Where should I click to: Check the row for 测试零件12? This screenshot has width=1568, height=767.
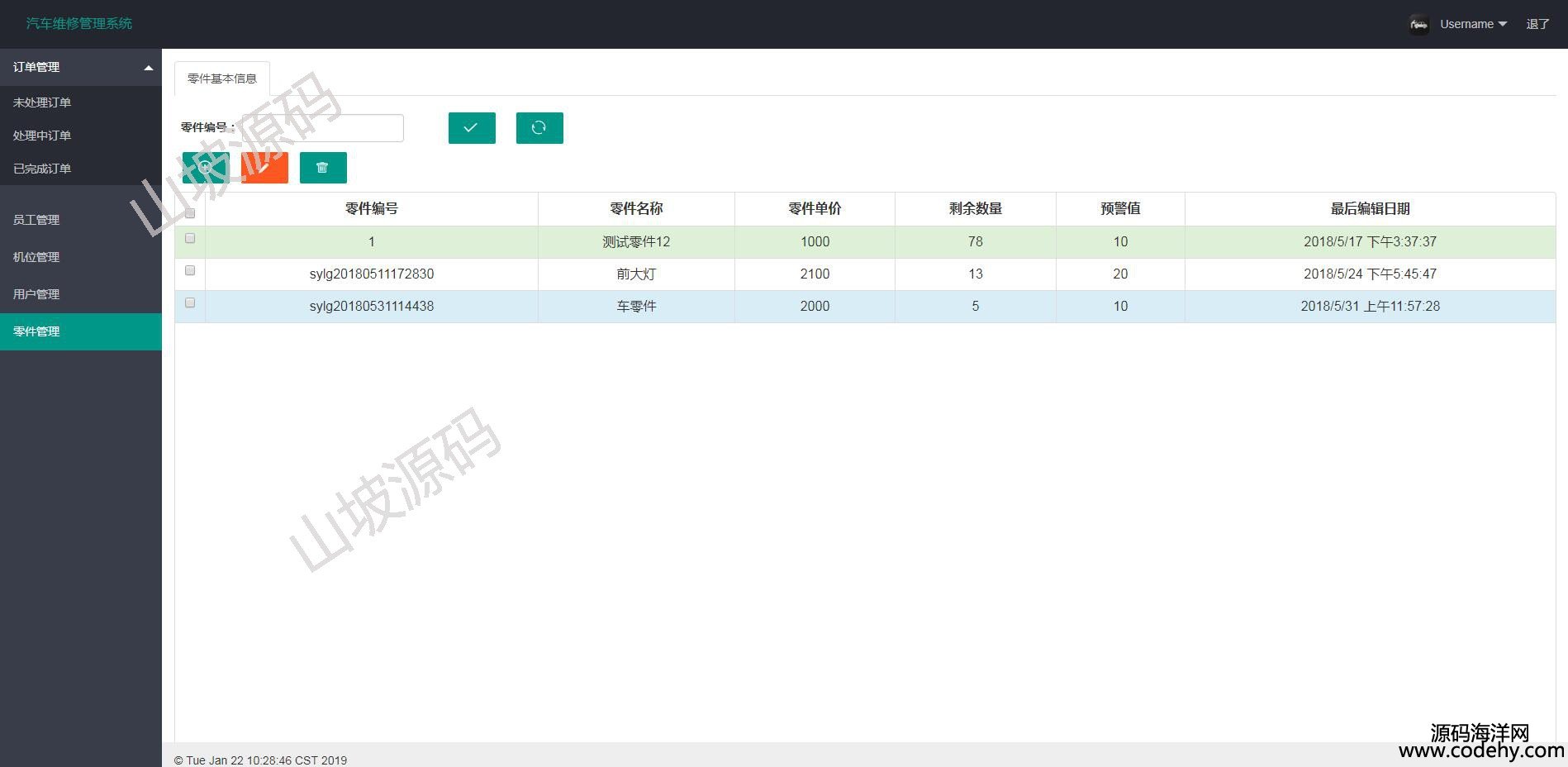click(190, 239)
